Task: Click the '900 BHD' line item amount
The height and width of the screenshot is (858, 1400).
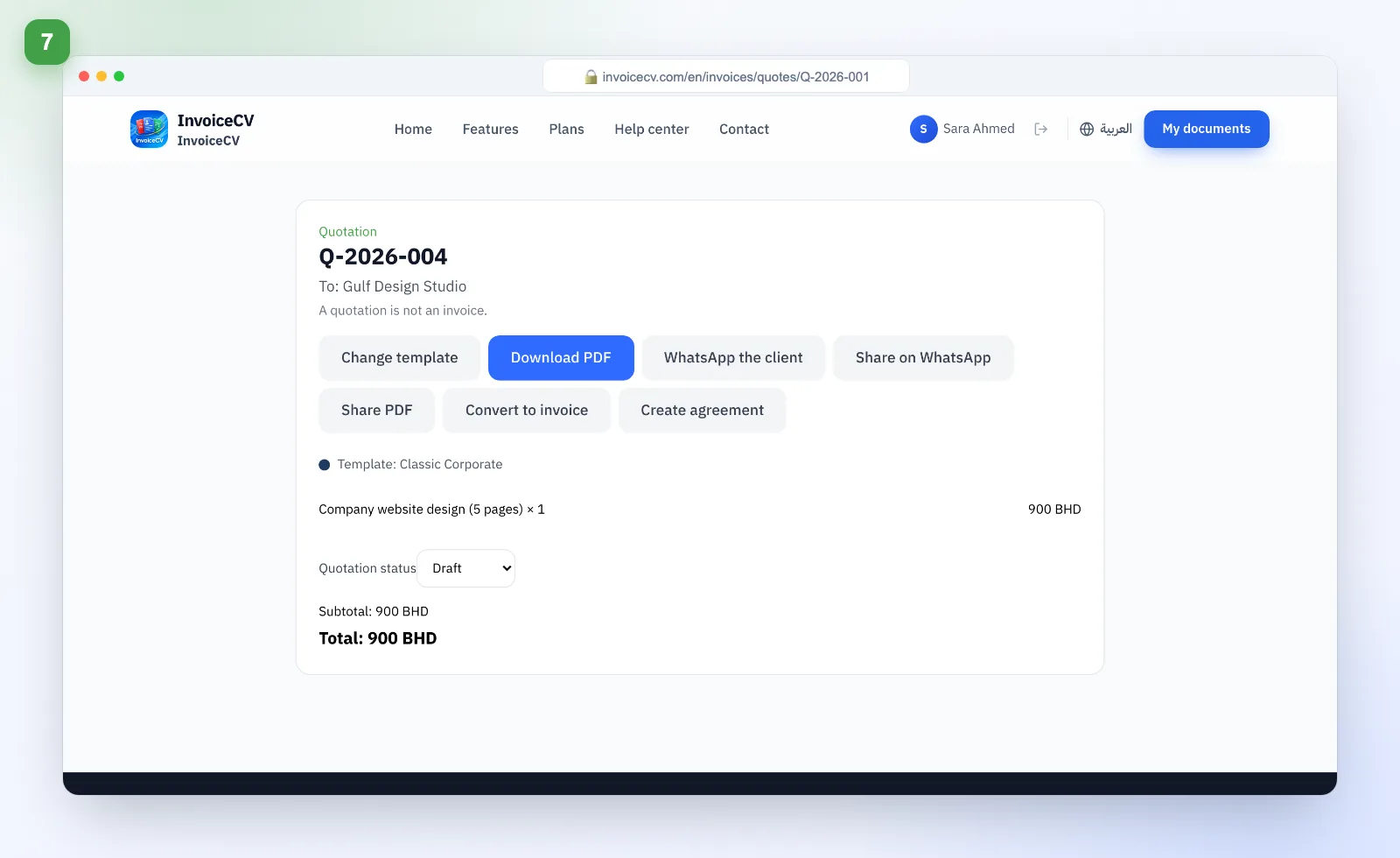Action: click(x=1054, y=510)
